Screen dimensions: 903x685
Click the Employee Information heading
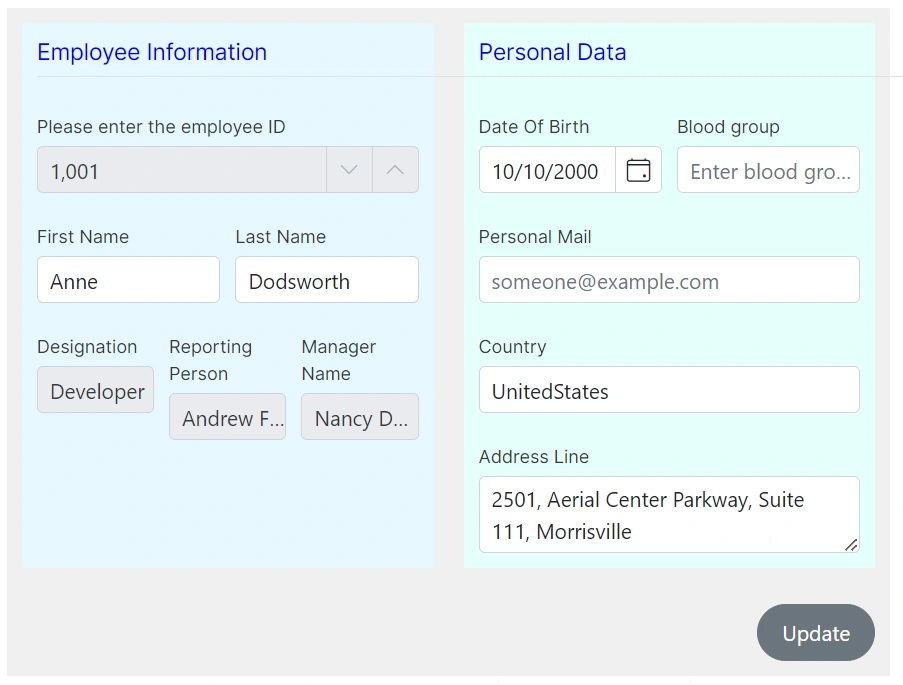point(152,52)
